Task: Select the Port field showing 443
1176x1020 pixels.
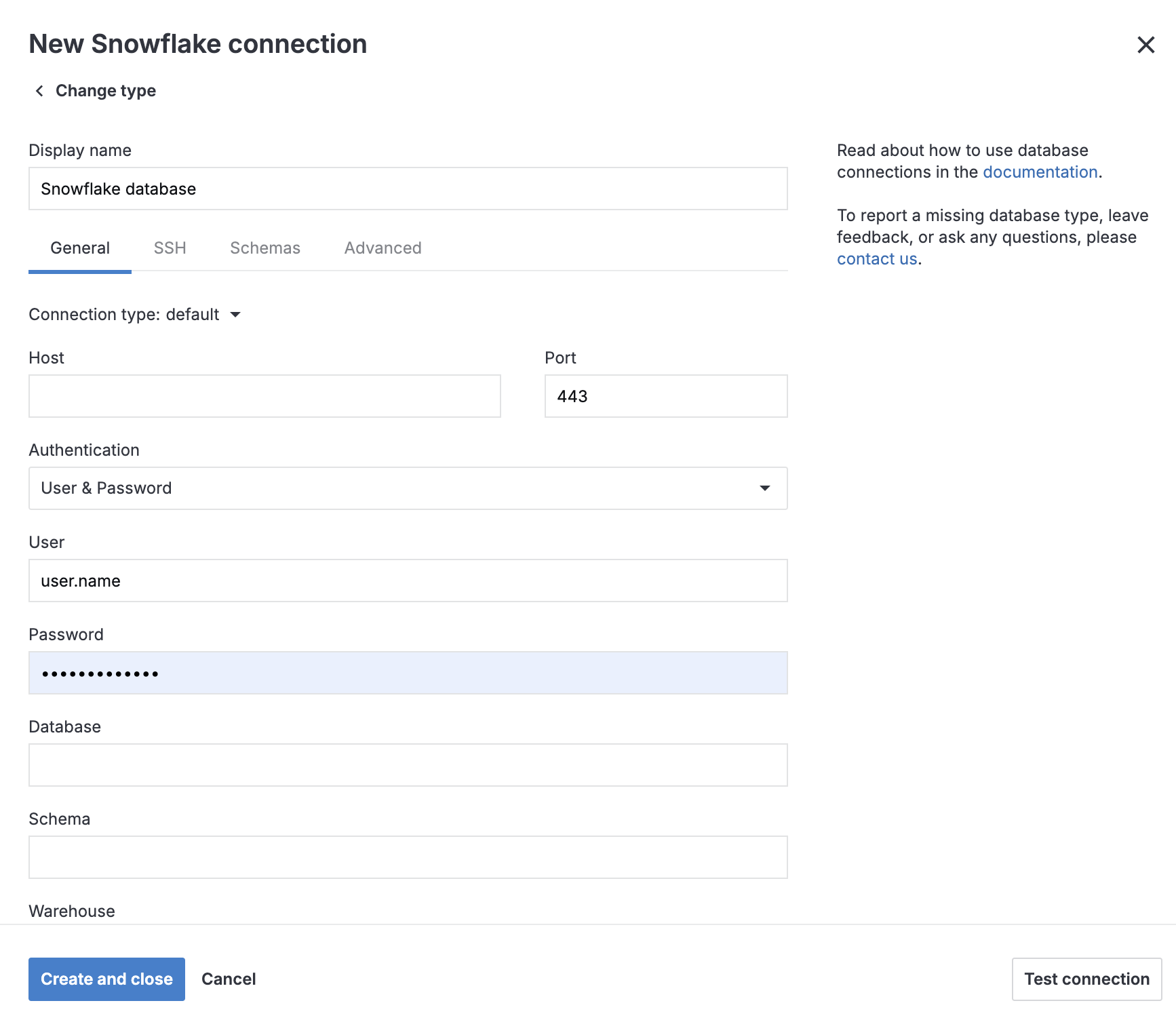Action: pos(665,395)
